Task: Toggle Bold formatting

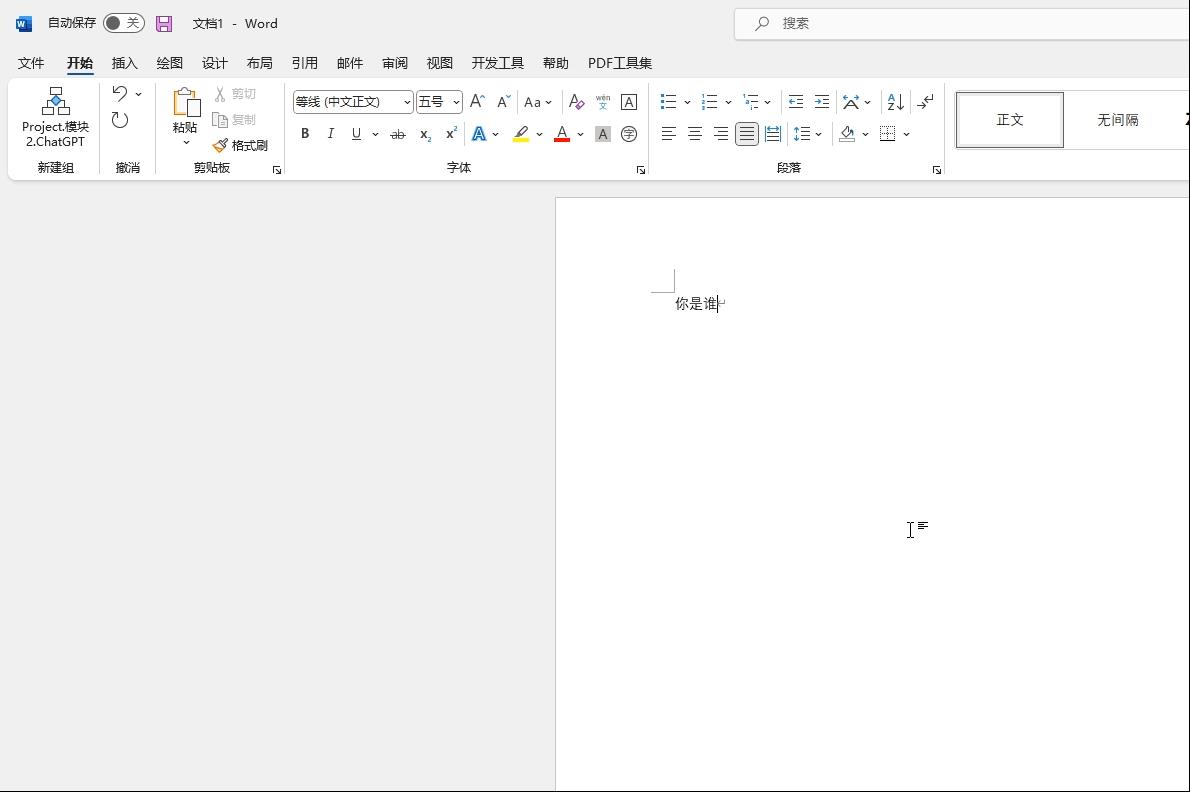Action: [305, 134]
